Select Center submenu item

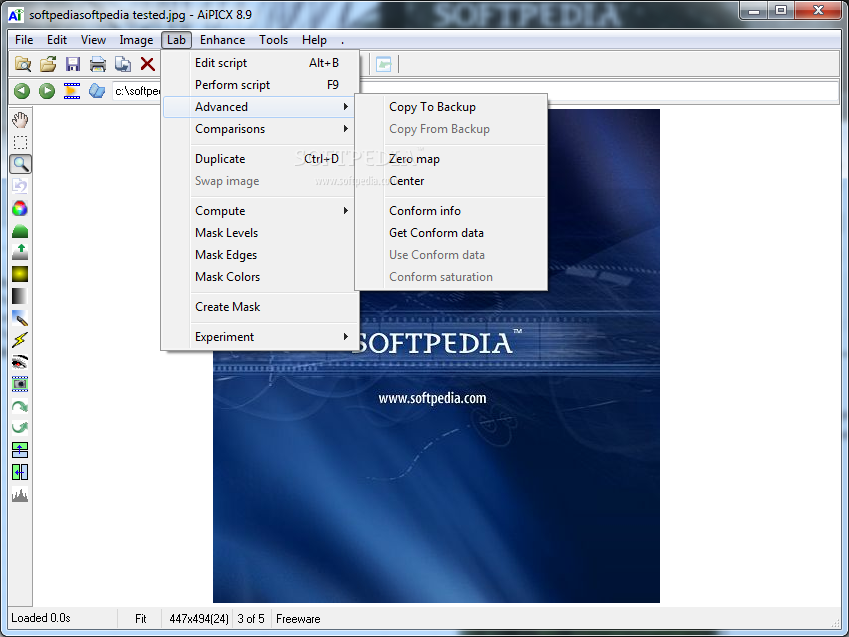pyautogui.click(x=450, y=181)
